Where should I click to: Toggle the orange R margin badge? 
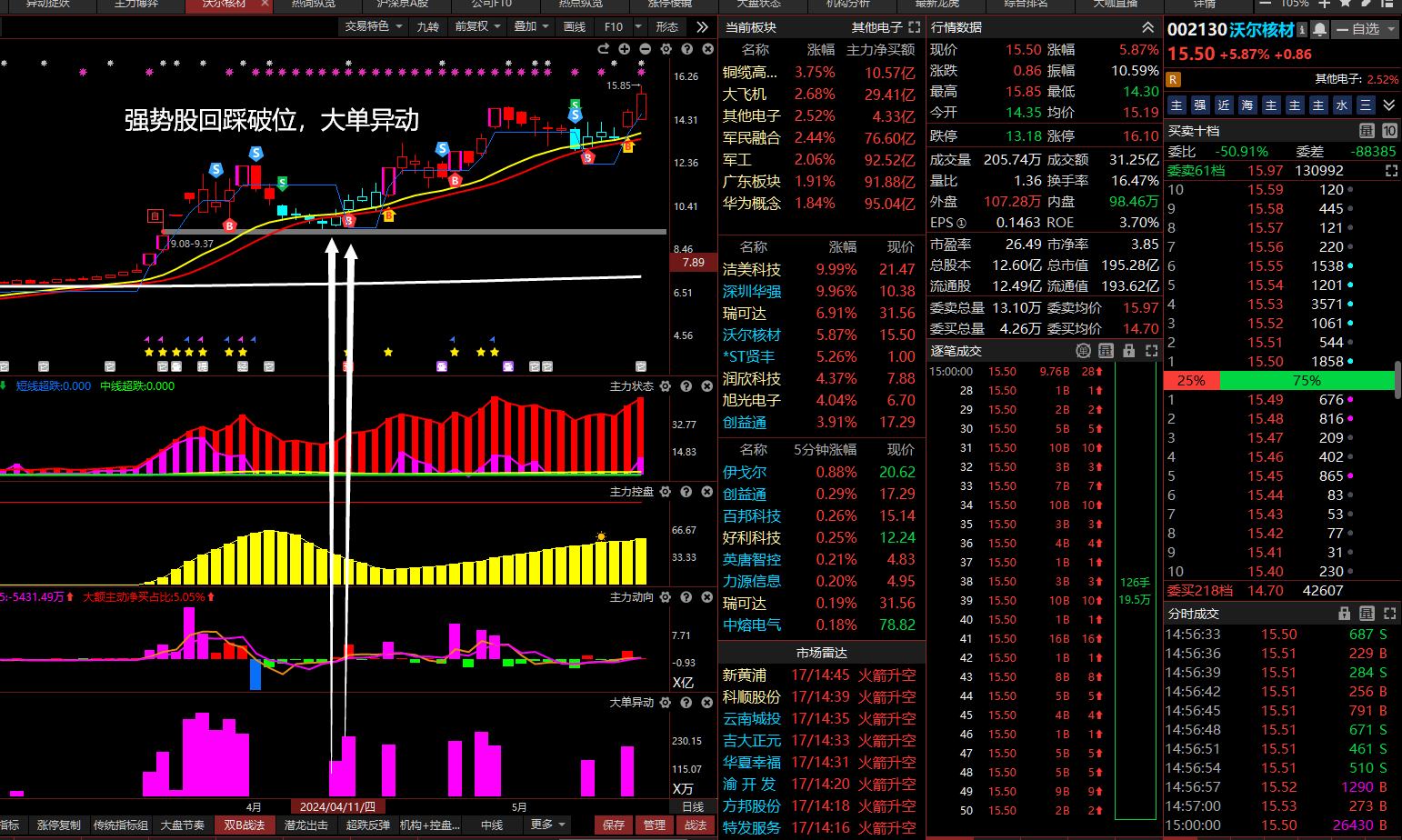click(1174, 80)
